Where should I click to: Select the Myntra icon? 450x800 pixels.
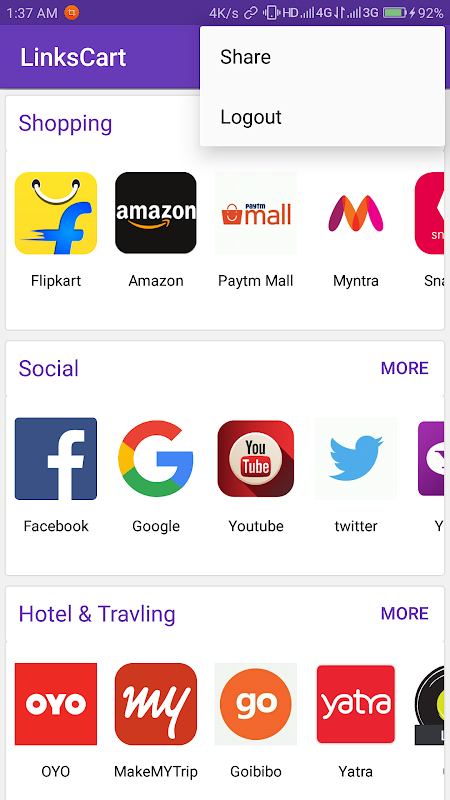pos(356,213)
